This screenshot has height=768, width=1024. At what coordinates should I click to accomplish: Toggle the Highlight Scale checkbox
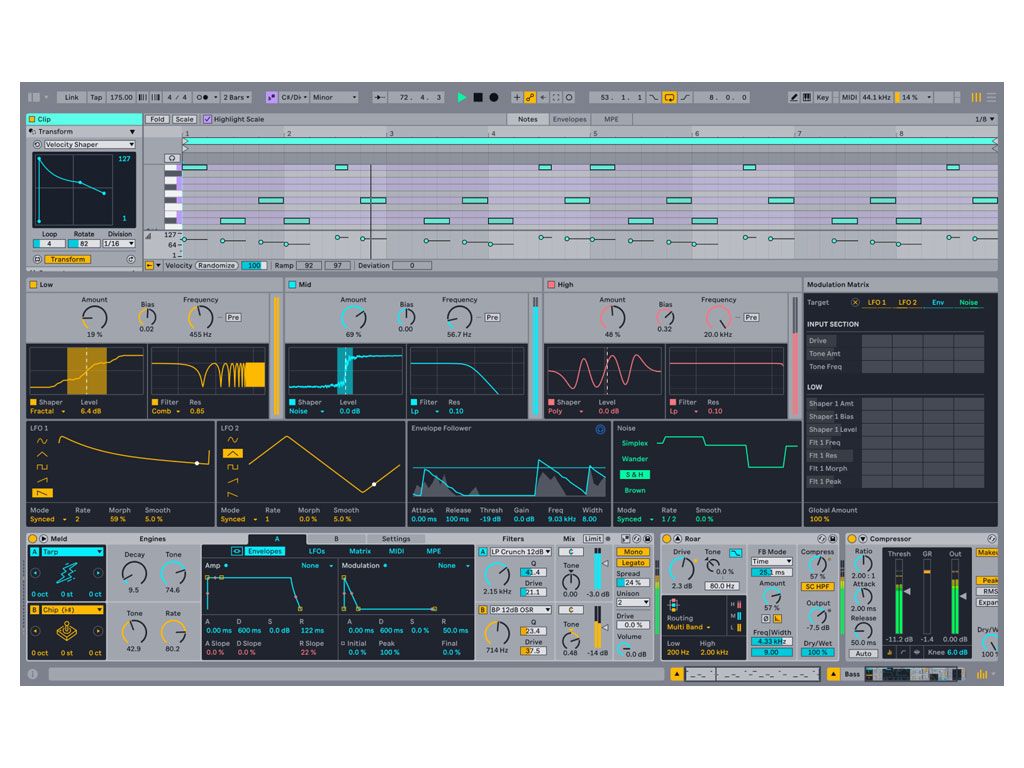click(208, 119)
